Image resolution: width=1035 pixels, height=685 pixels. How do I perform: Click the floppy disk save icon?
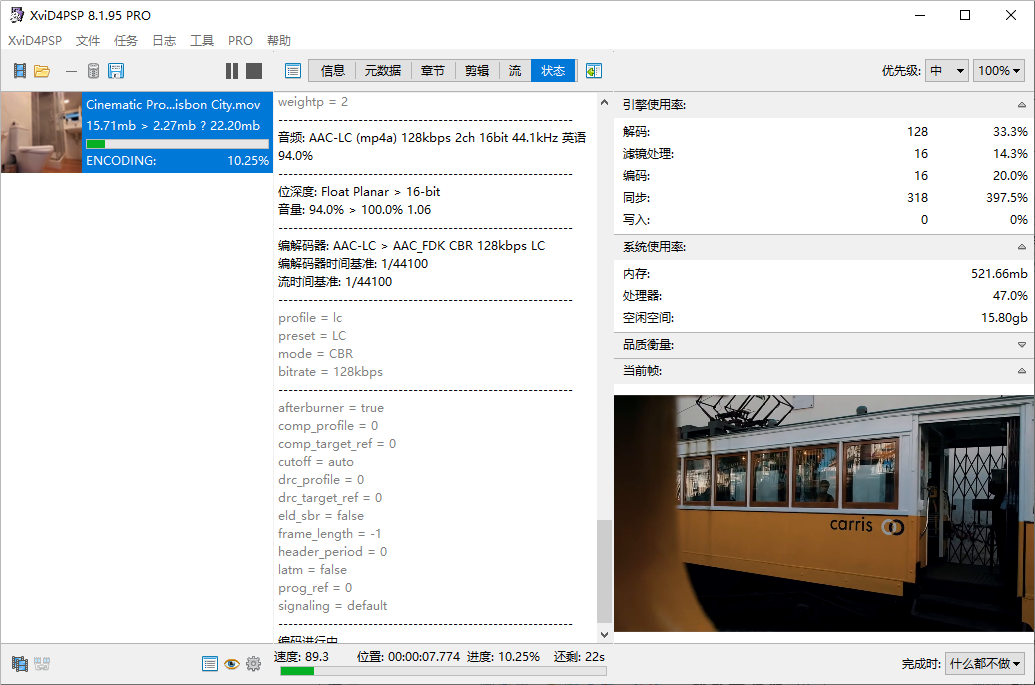pos(116,71)
